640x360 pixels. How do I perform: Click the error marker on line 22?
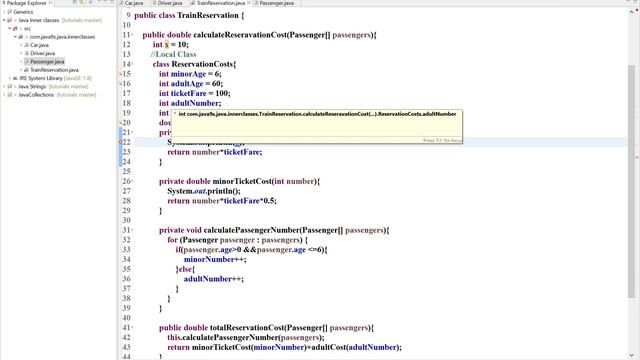point(120,142)
